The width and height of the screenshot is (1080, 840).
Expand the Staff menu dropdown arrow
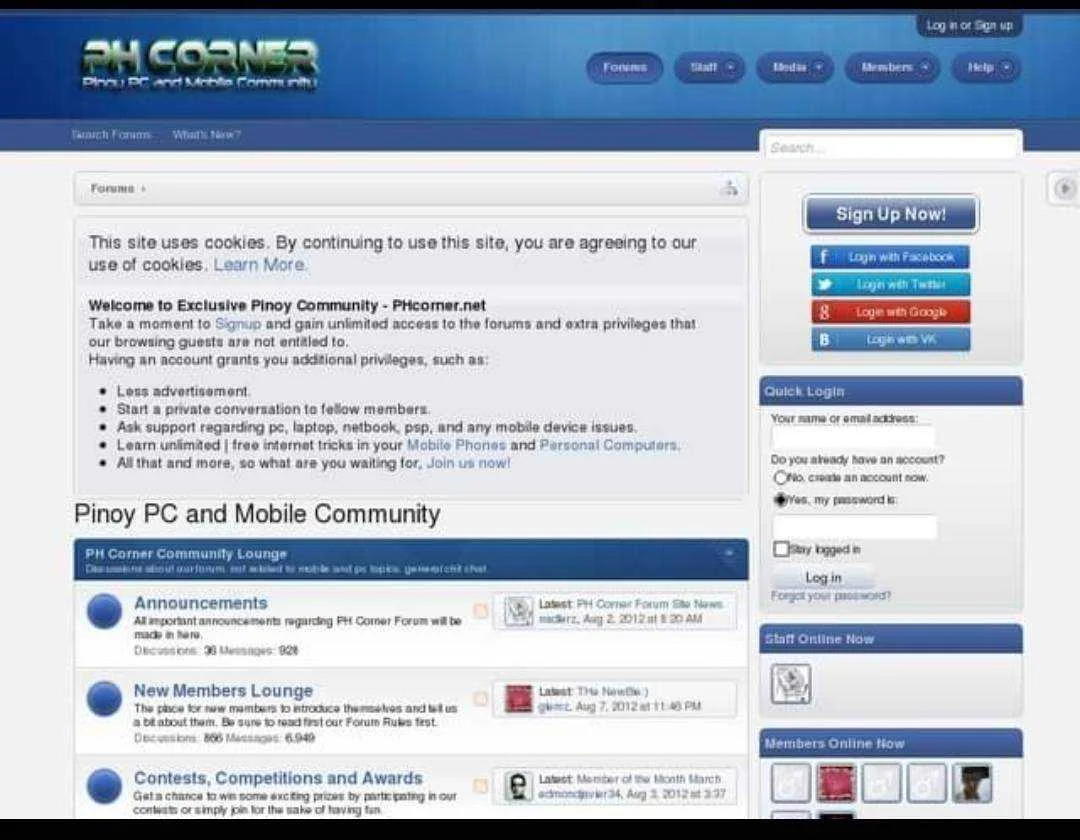[730, 67]
